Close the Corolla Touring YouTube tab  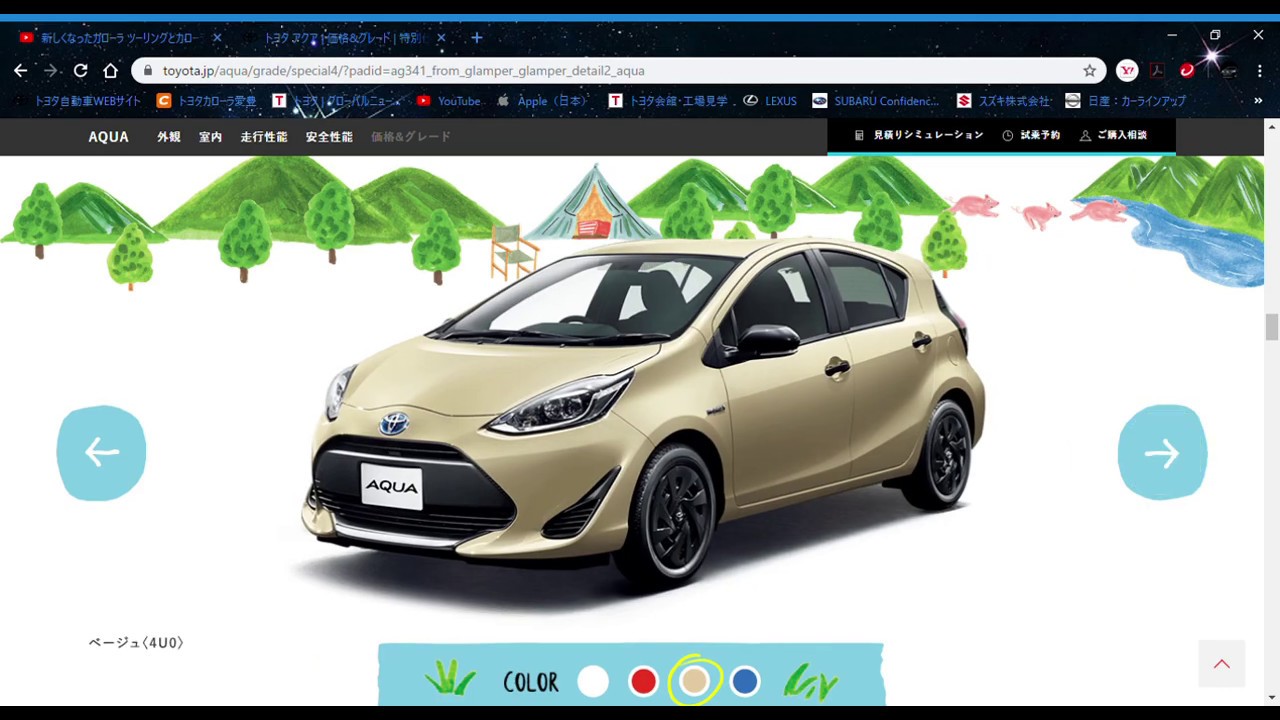pos(216,38)
